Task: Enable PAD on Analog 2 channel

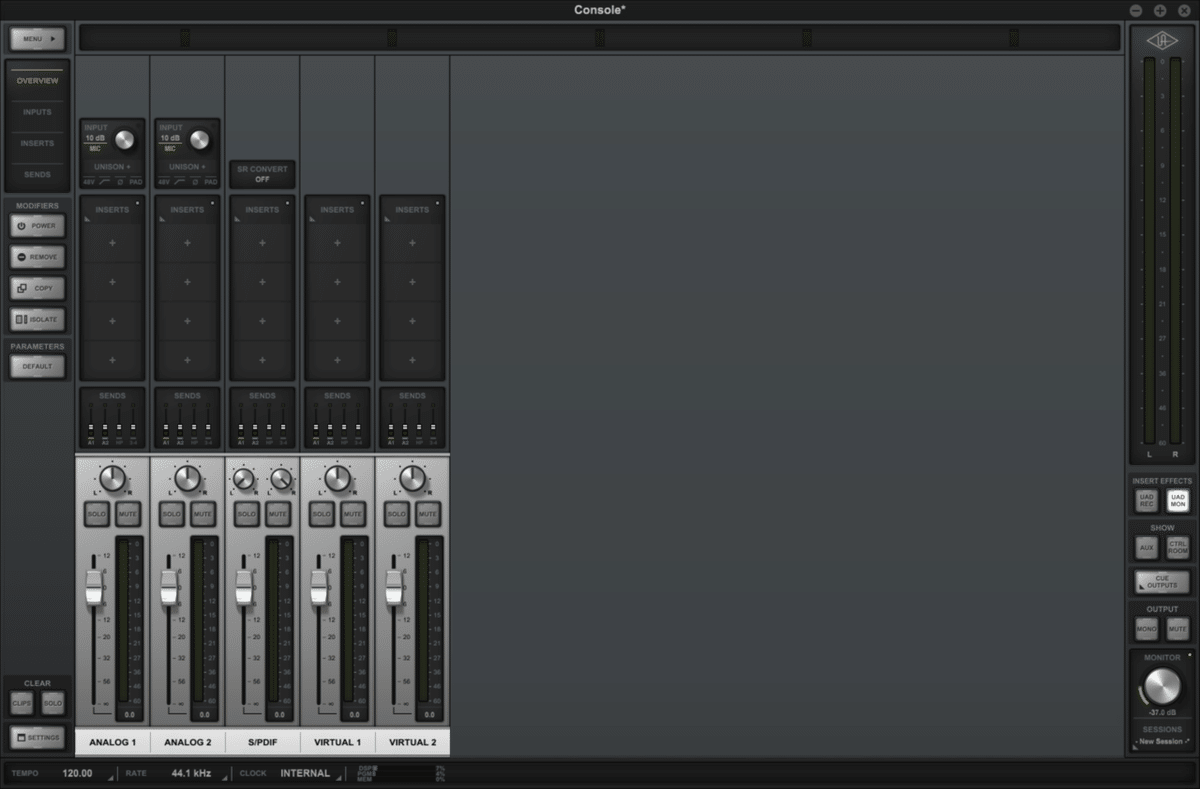Action: point(210,182)
